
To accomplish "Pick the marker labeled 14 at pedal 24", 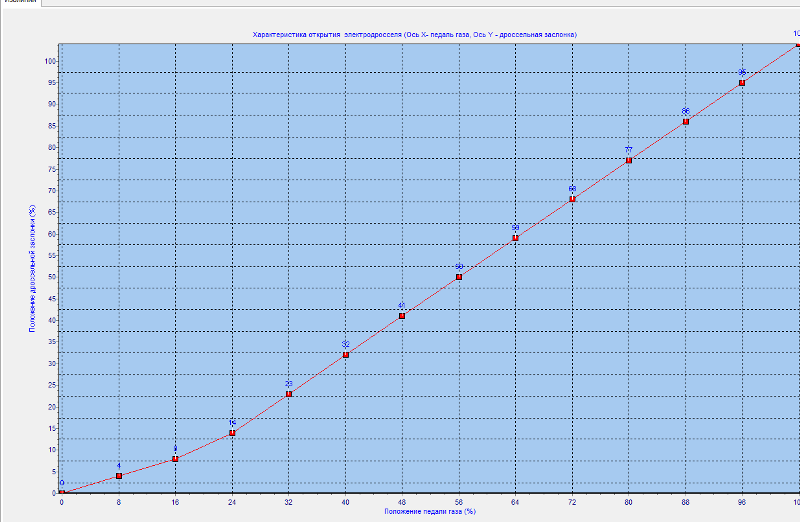I will click(x=232, y=433).
